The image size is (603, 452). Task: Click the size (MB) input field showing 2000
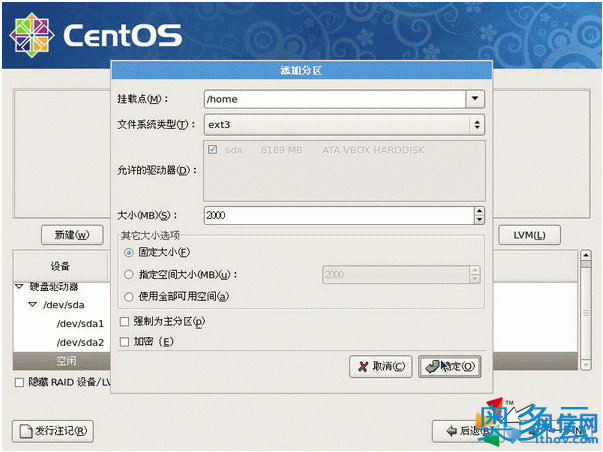tap(339, 215)
